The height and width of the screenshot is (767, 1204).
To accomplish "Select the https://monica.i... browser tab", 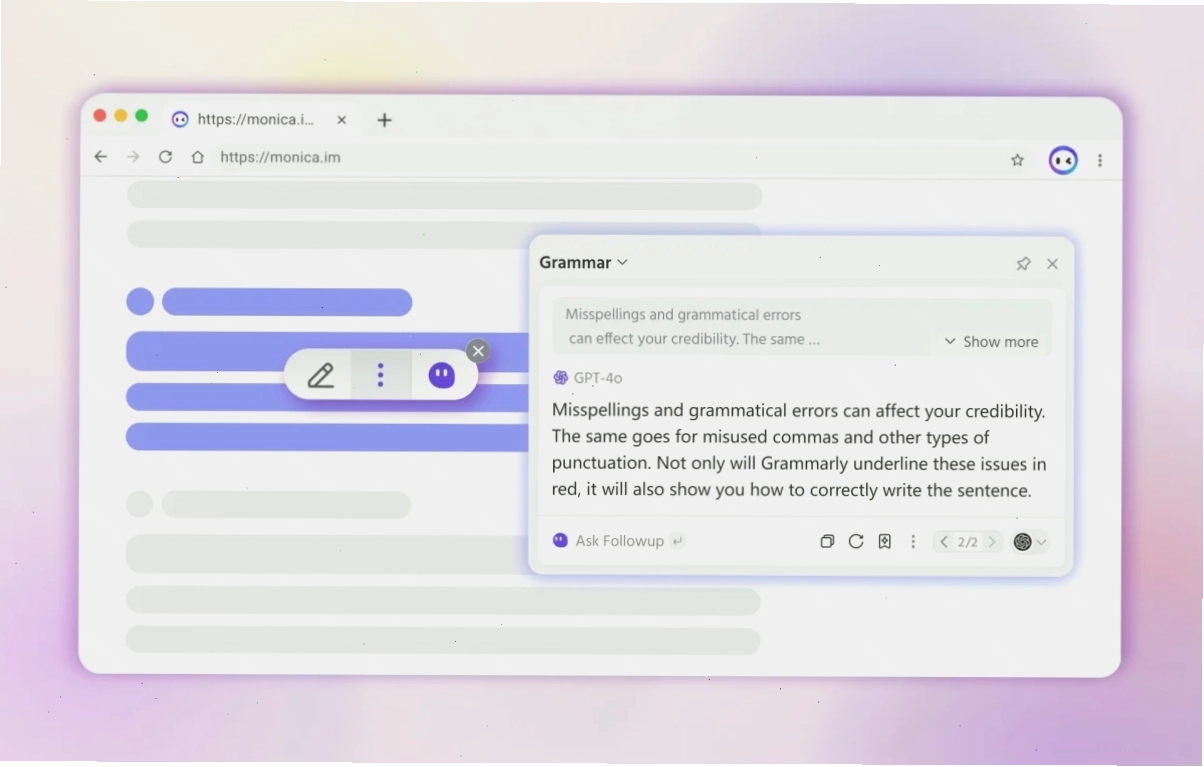I will click(258, 120).
